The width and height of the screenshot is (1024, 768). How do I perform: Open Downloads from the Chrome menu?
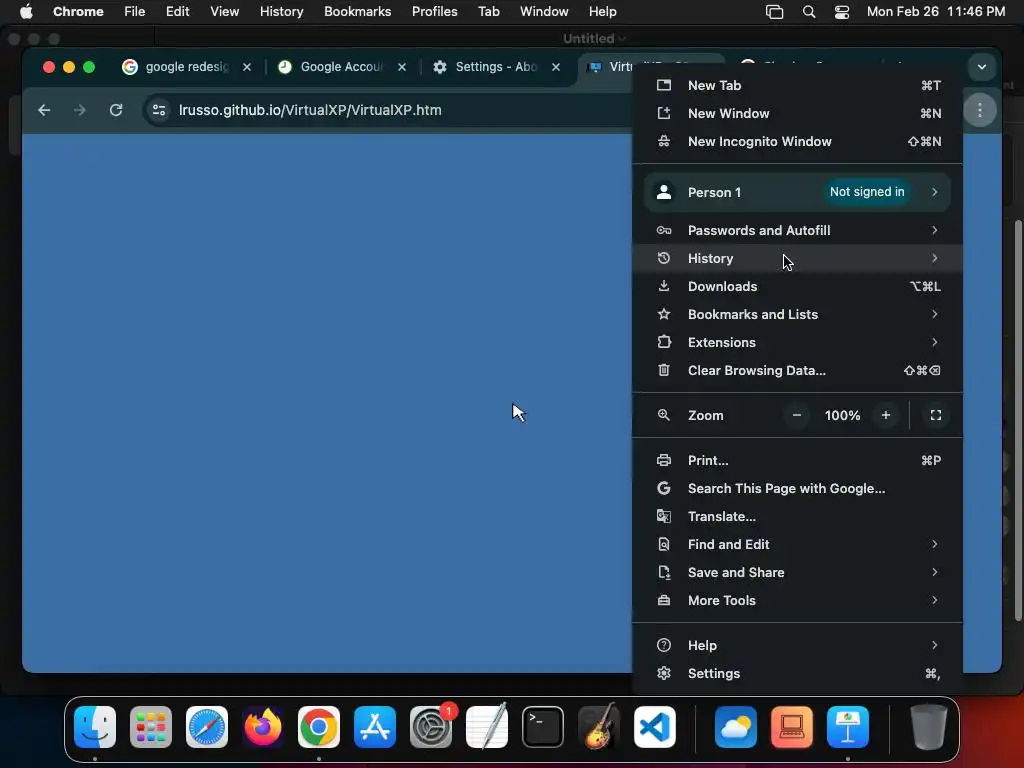coord(797,287)
